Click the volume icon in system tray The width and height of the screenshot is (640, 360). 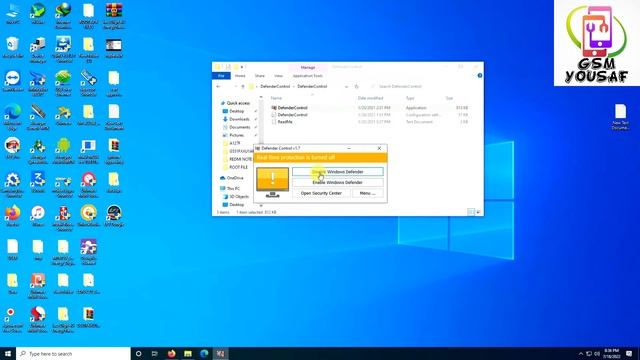(x=597, y=353)
